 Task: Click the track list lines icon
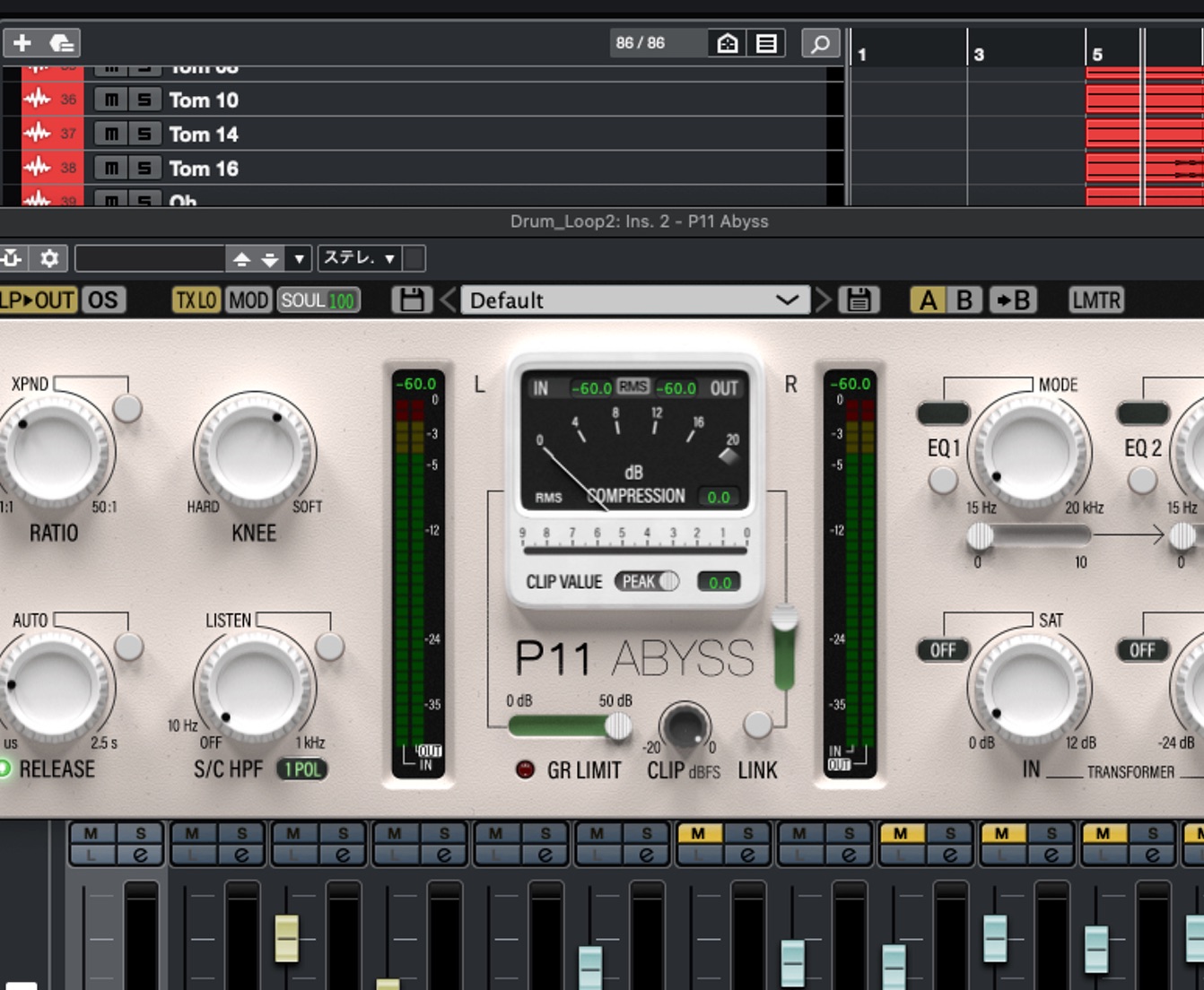tap(766, 43)
